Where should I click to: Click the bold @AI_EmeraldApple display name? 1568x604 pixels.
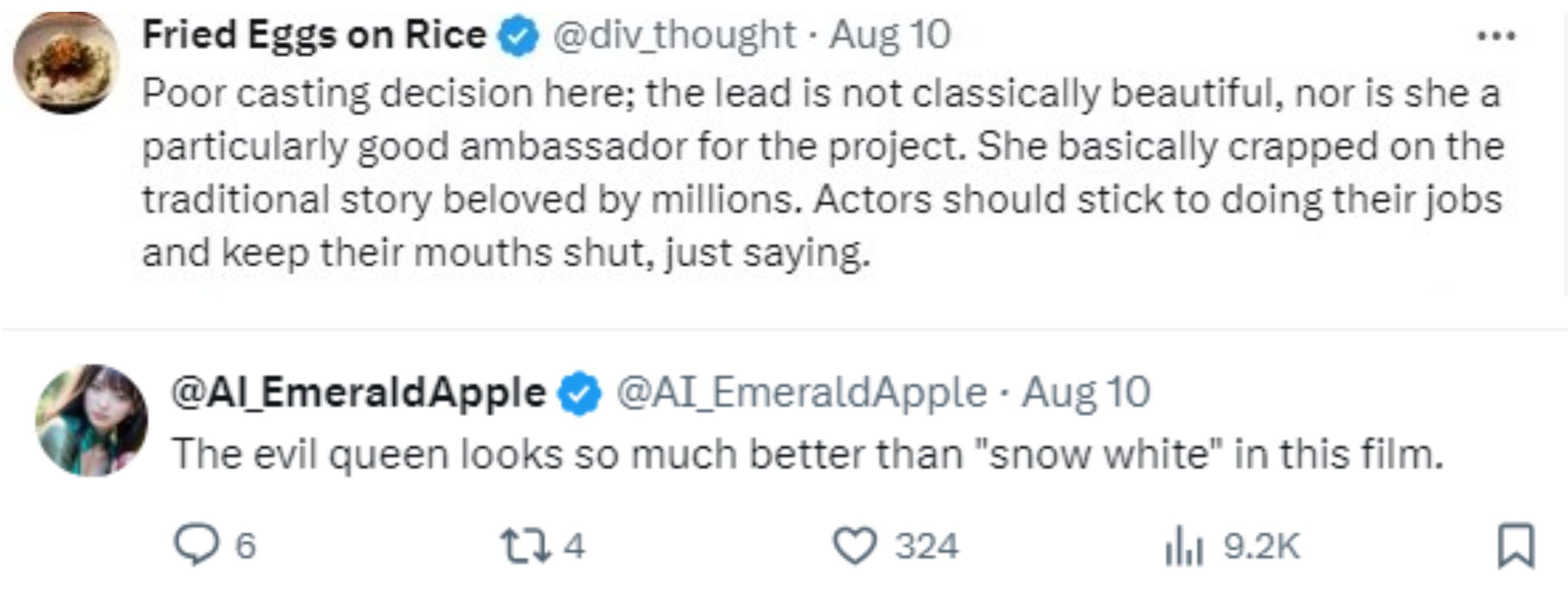point(358,392)
